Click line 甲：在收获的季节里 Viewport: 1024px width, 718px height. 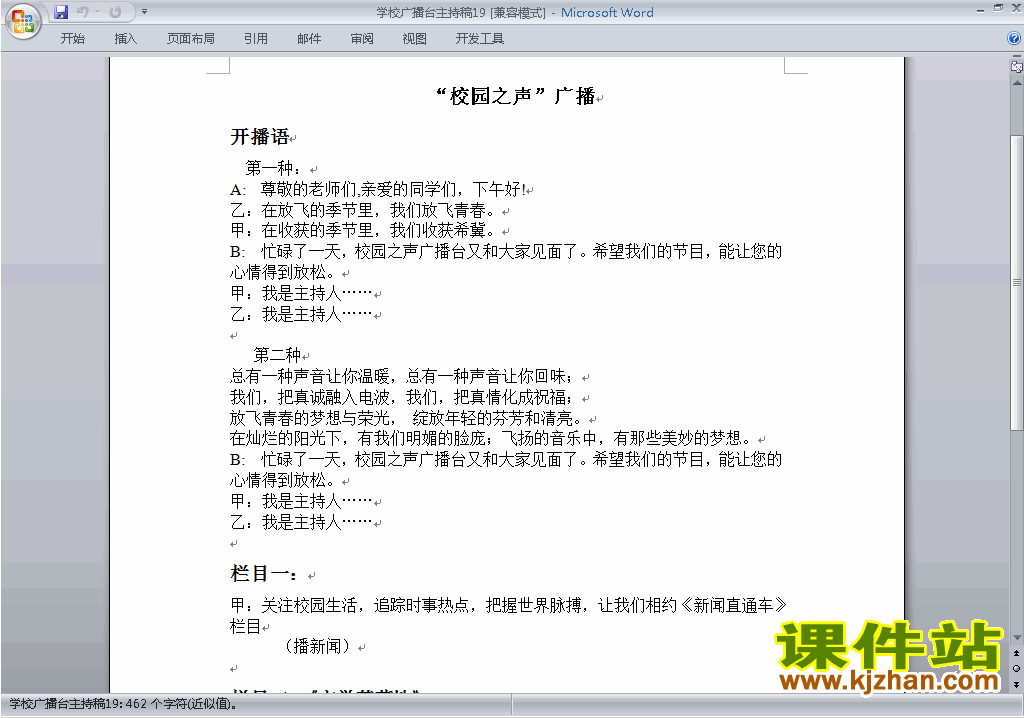[364, 231]
